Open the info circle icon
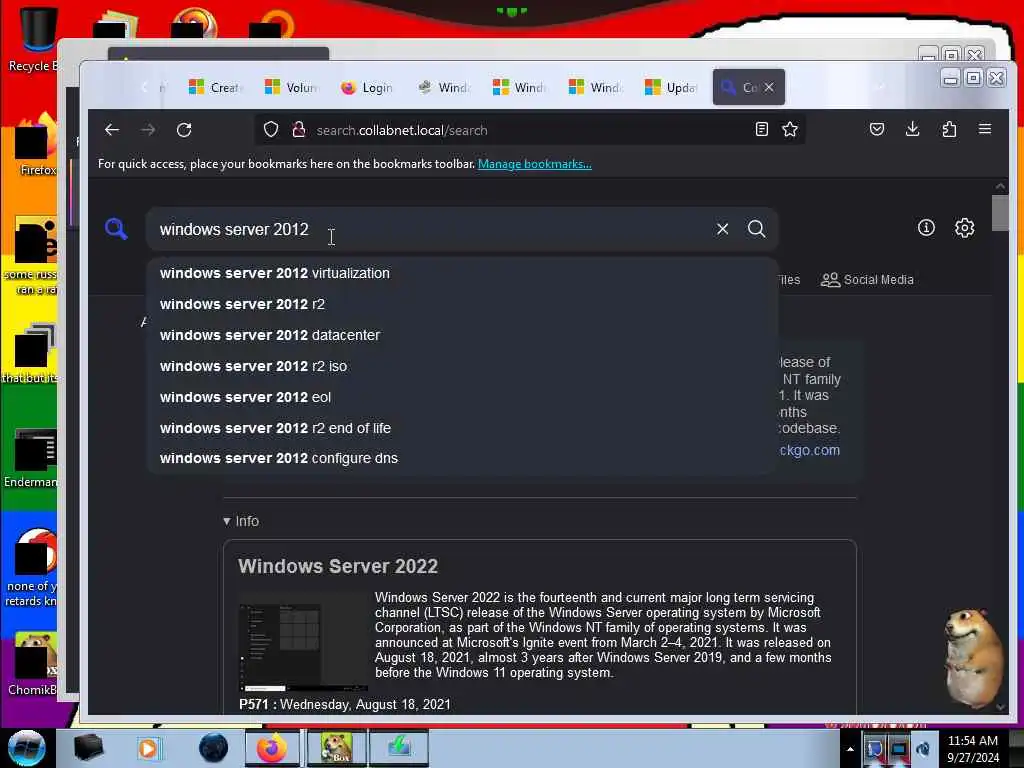This screenshot has width=1024, height=768. point(926,227)
